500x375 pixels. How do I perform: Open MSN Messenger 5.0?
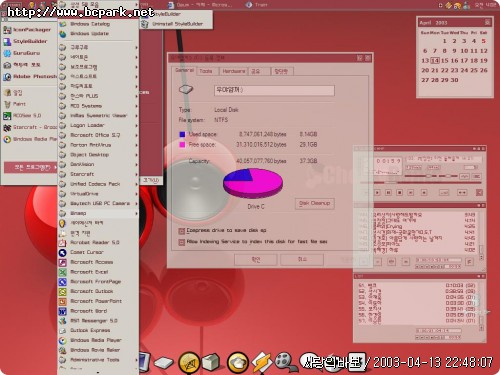[x=98, y=321]
